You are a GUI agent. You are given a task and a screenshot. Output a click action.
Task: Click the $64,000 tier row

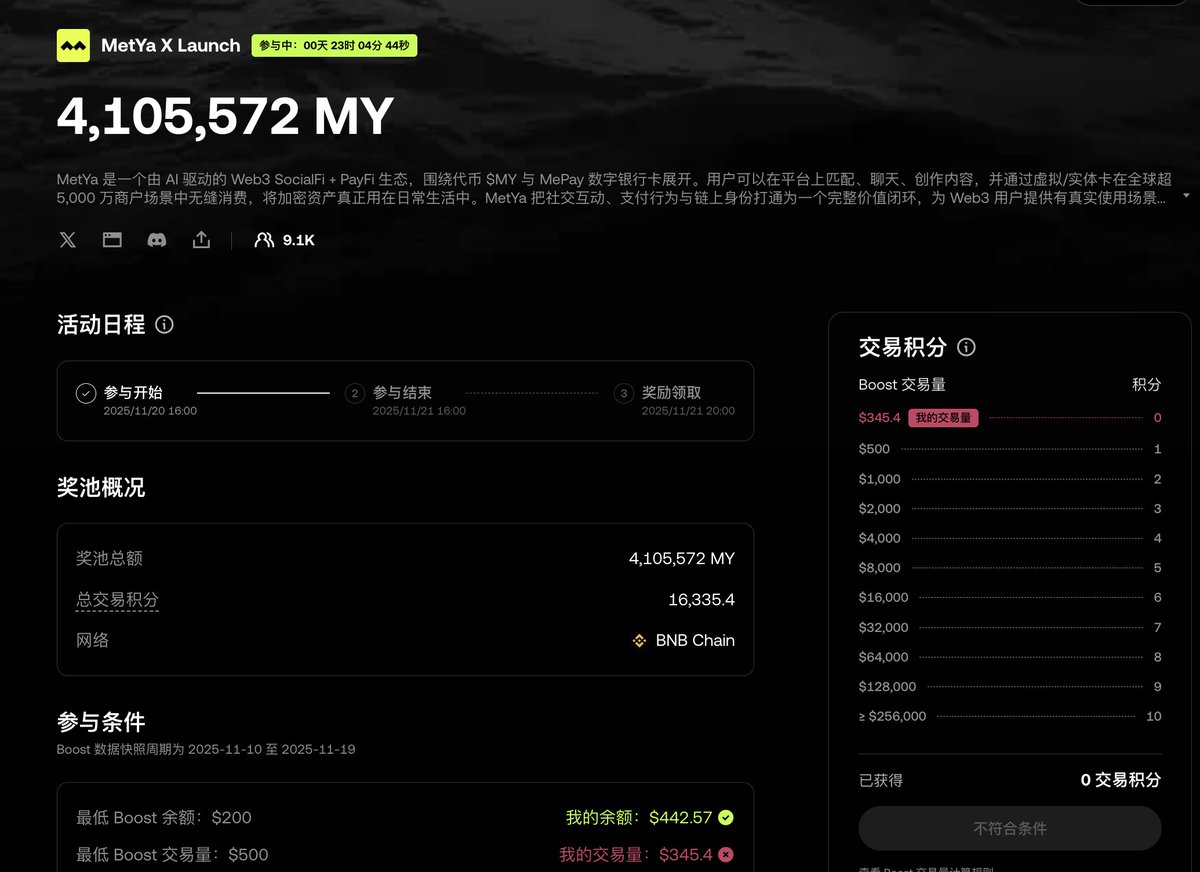point(1010,657)
